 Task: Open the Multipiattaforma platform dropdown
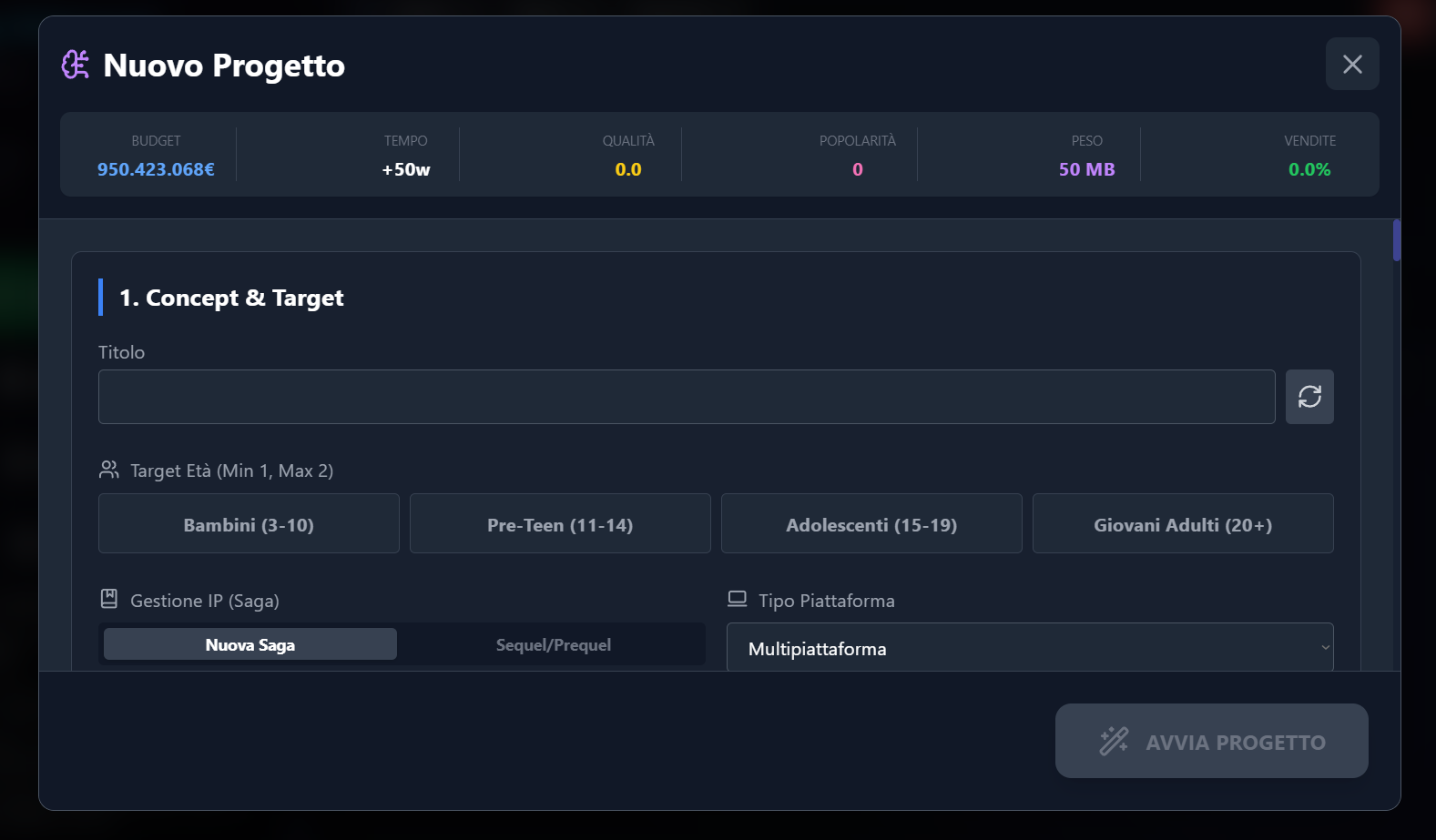(x=1029, y=648)
